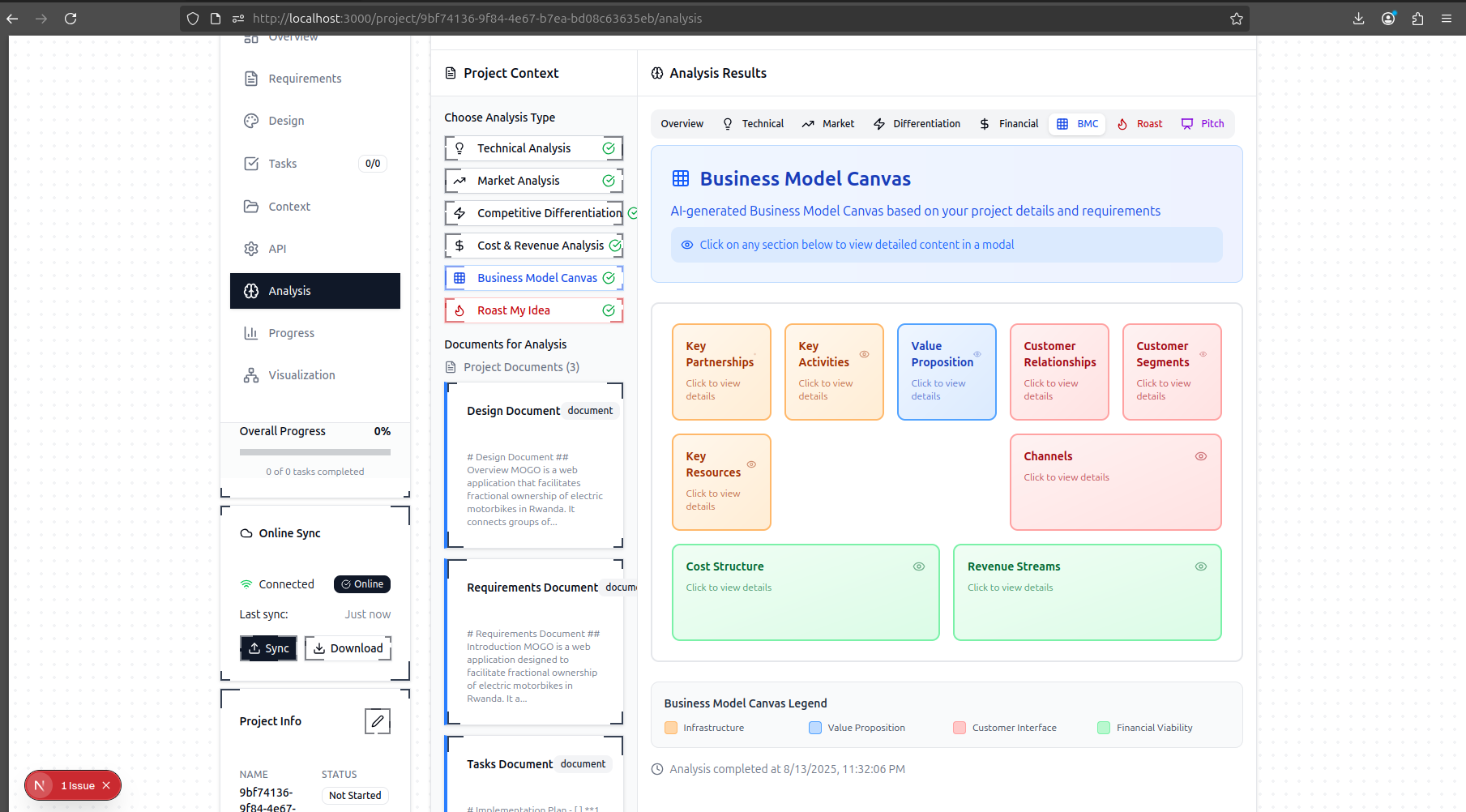Click lightbulb icon on Technical Analysis
This screenshot has width=1466, height=812.
point(459,148)
